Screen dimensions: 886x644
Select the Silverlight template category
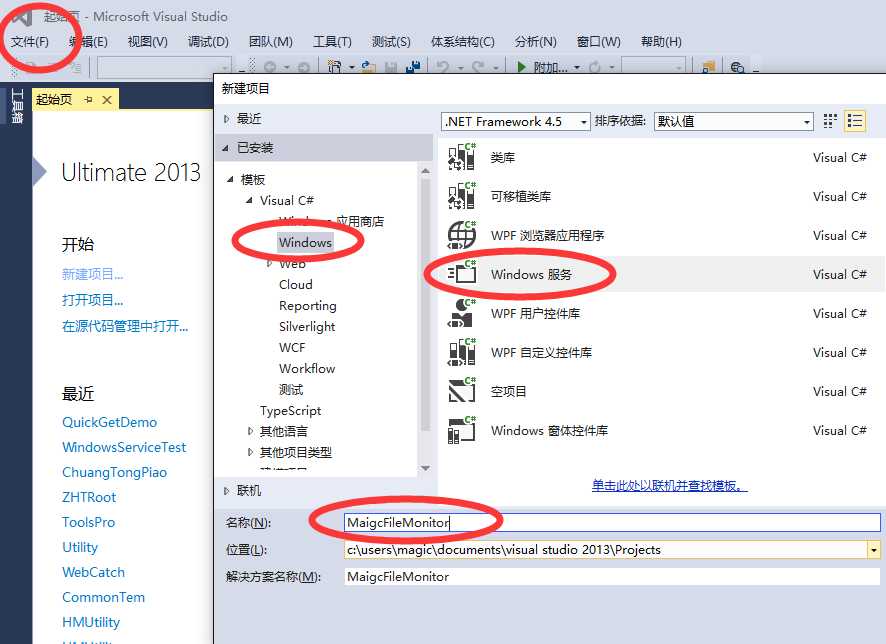(307, 327)
